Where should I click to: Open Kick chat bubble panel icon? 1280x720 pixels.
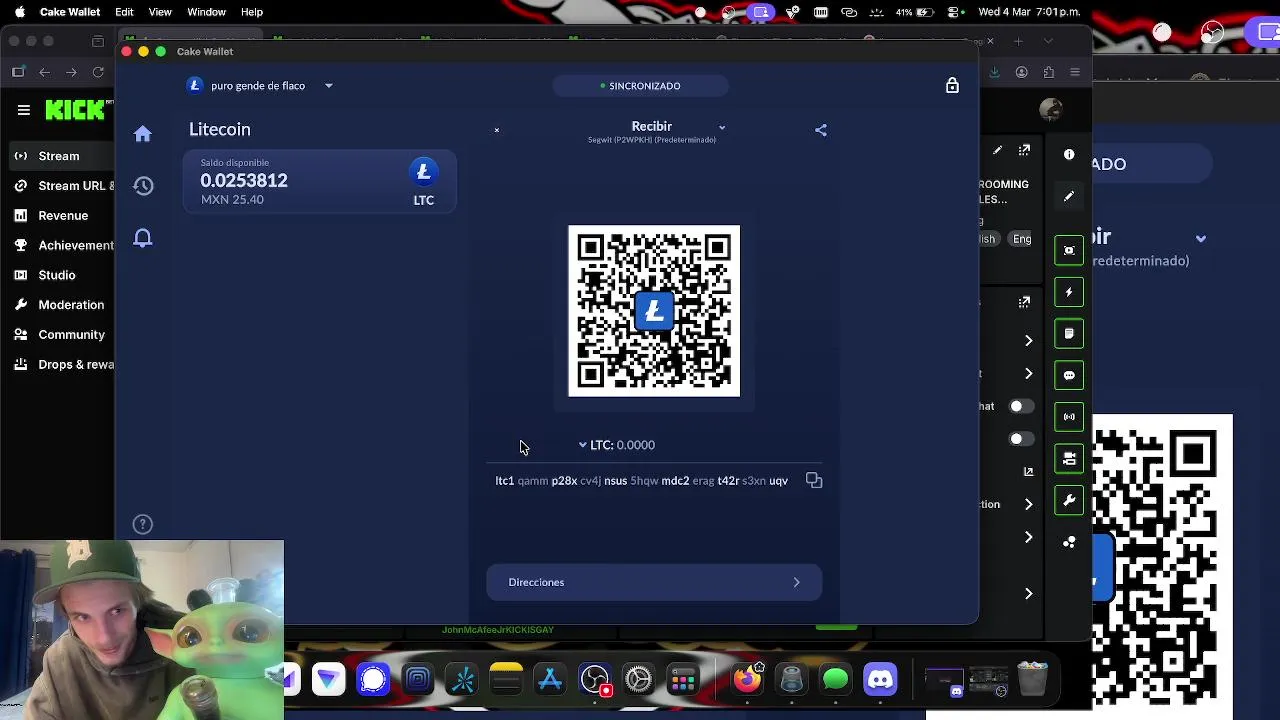(x=1069, y=375)
